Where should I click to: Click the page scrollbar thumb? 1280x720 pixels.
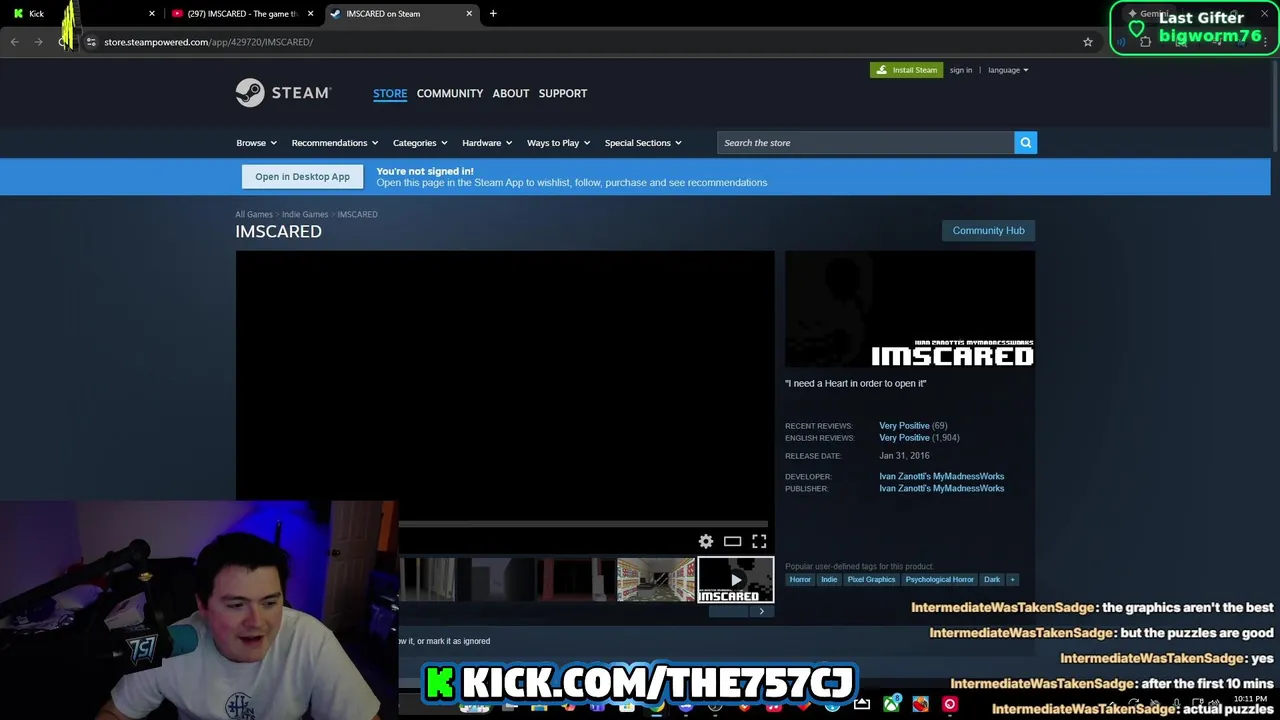tap(1275, 107)
